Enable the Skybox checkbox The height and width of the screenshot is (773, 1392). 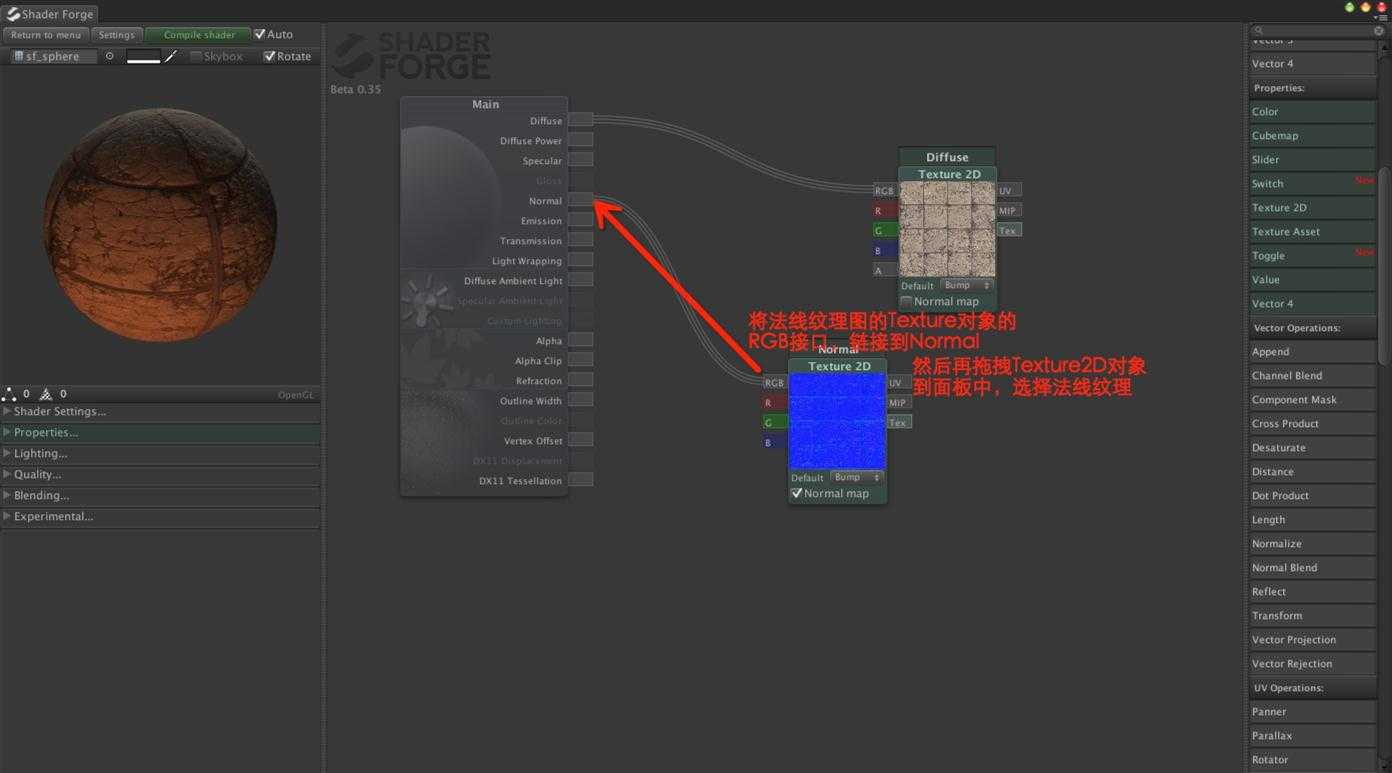196,57
